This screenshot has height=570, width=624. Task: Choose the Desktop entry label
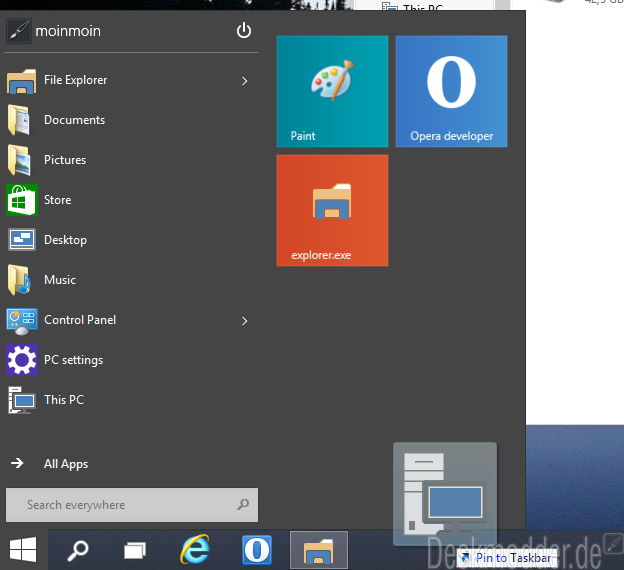tap(65, 240)
